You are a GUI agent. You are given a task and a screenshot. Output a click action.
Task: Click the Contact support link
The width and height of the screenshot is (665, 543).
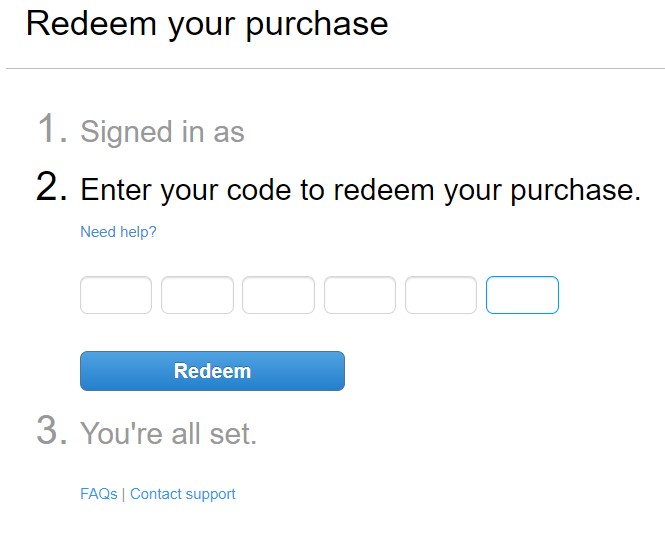(x=183, y=494)
